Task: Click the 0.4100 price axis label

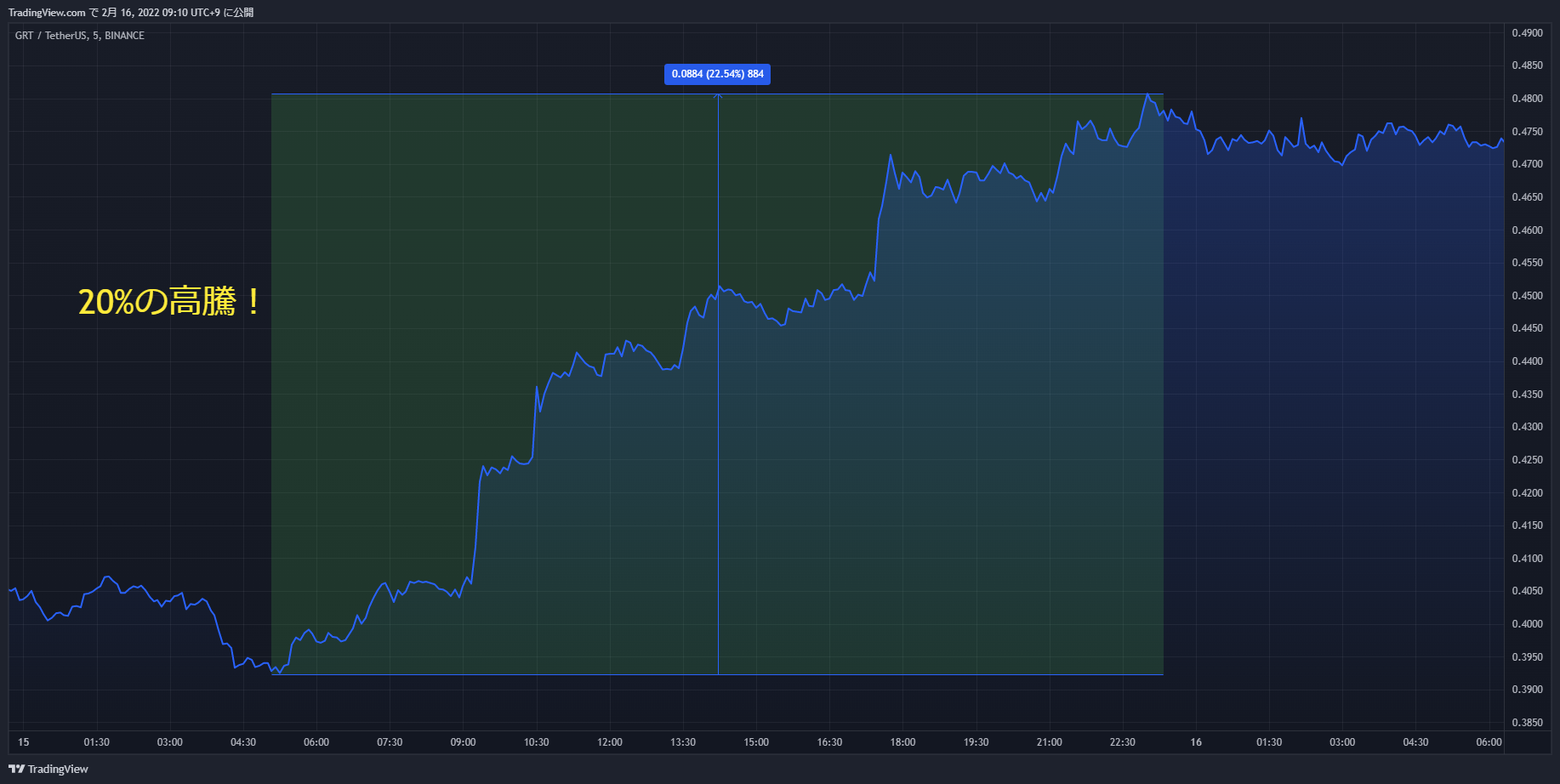Action: (1527, 559)
